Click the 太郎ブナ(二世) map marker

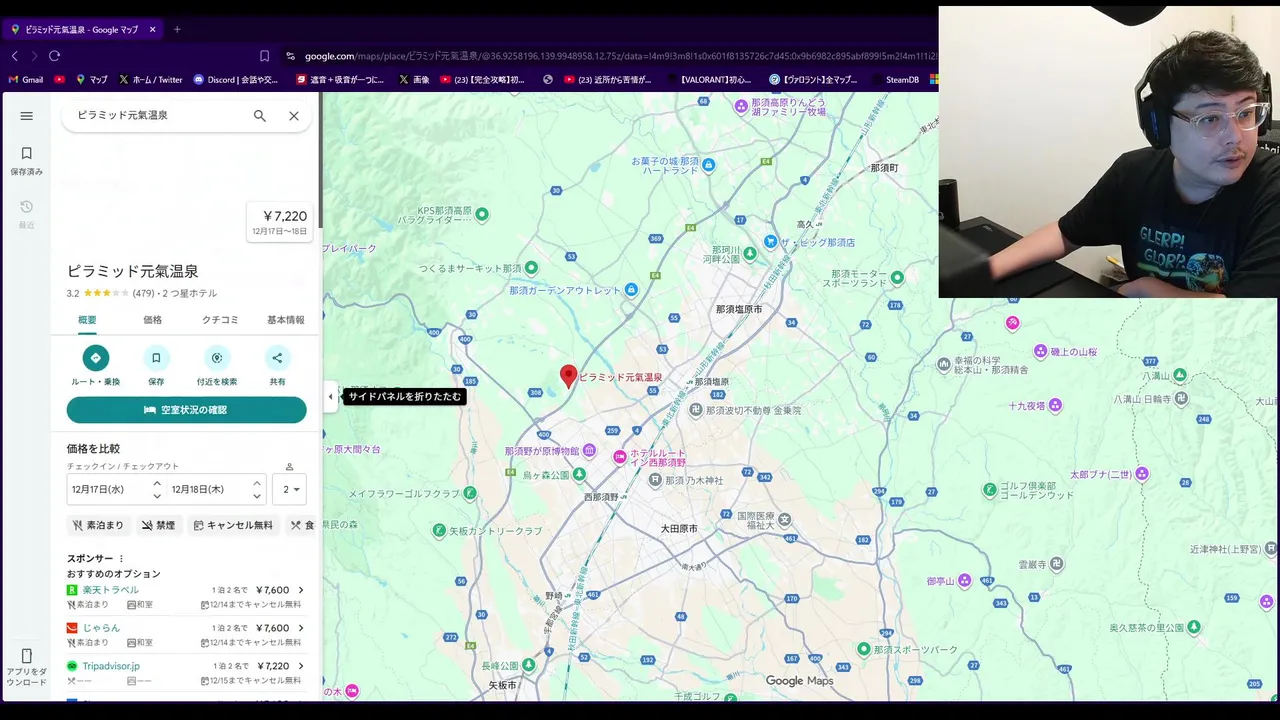tap(1142, 474)
